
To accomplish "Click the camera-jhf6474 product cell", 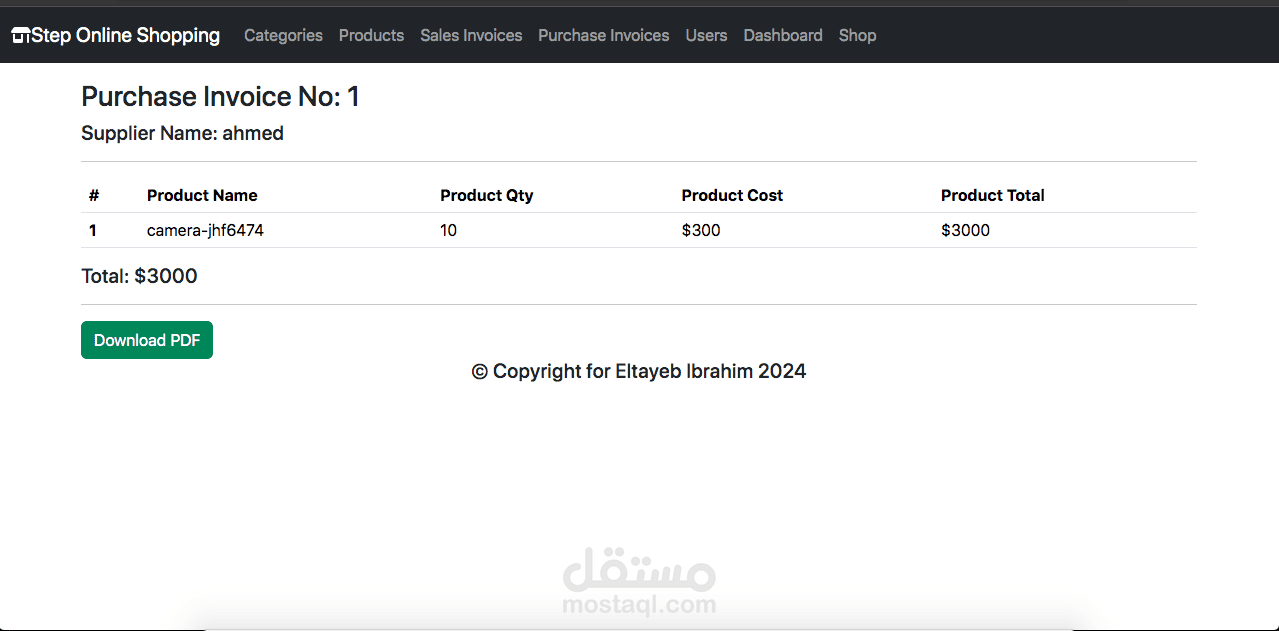I will 205,231.
